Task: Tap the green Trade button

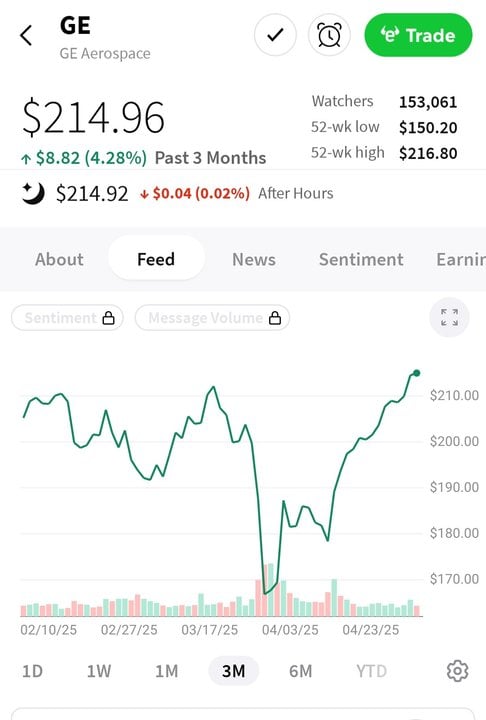Action: coord(418,35)
